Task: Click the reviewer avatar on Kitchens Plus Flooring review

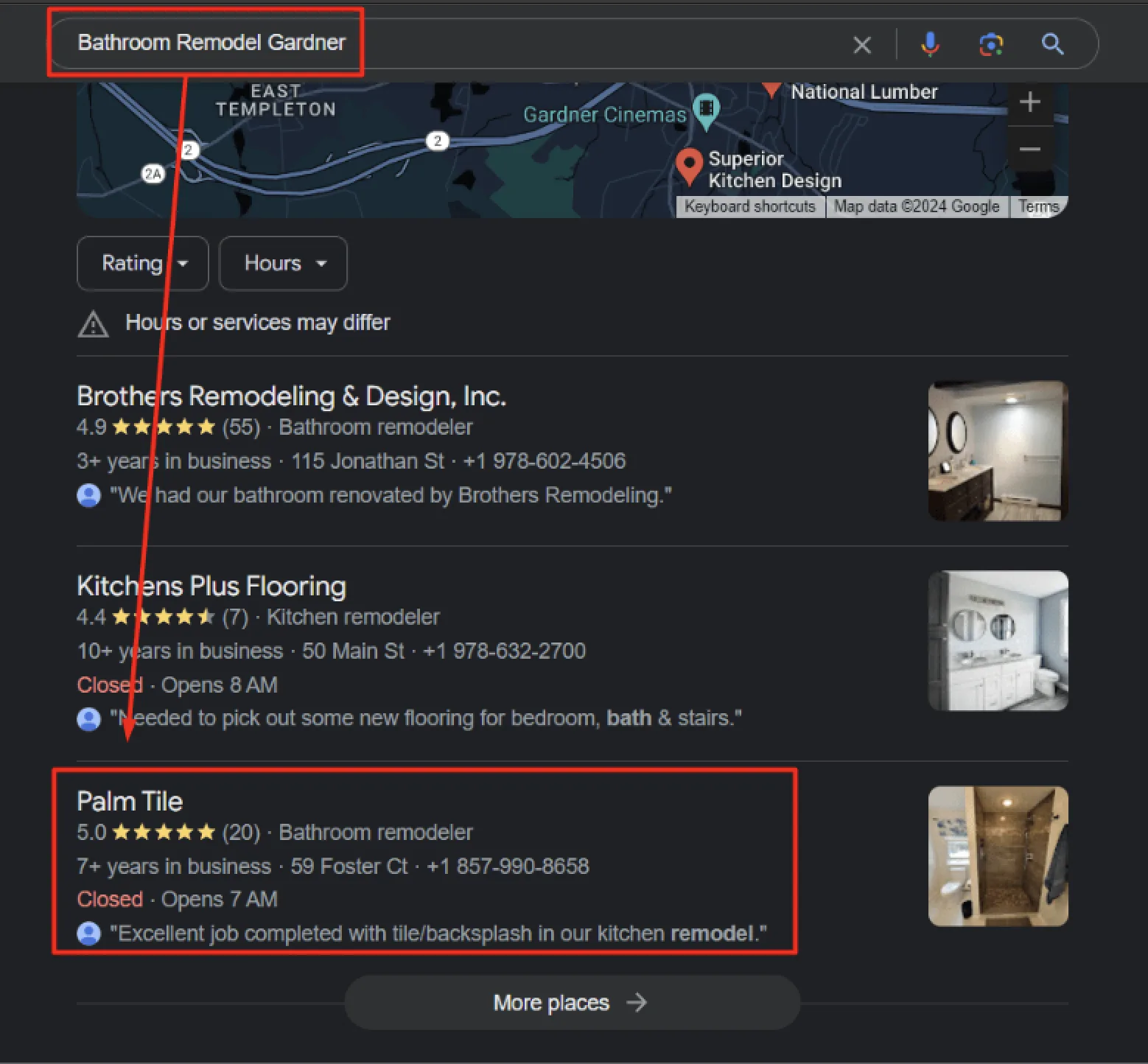Action: 88,718
